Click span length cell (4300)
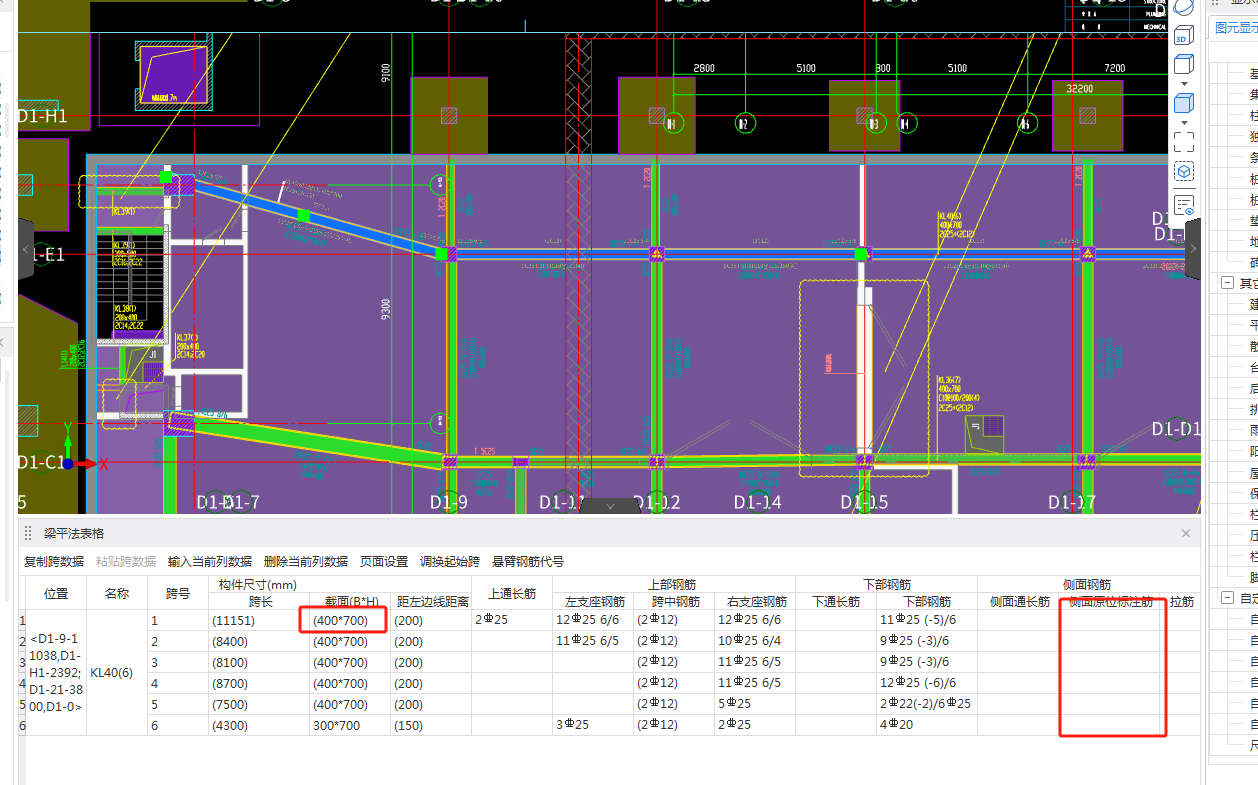Image resolution: width=1258 pixels, height=785 pixels. 259,725
